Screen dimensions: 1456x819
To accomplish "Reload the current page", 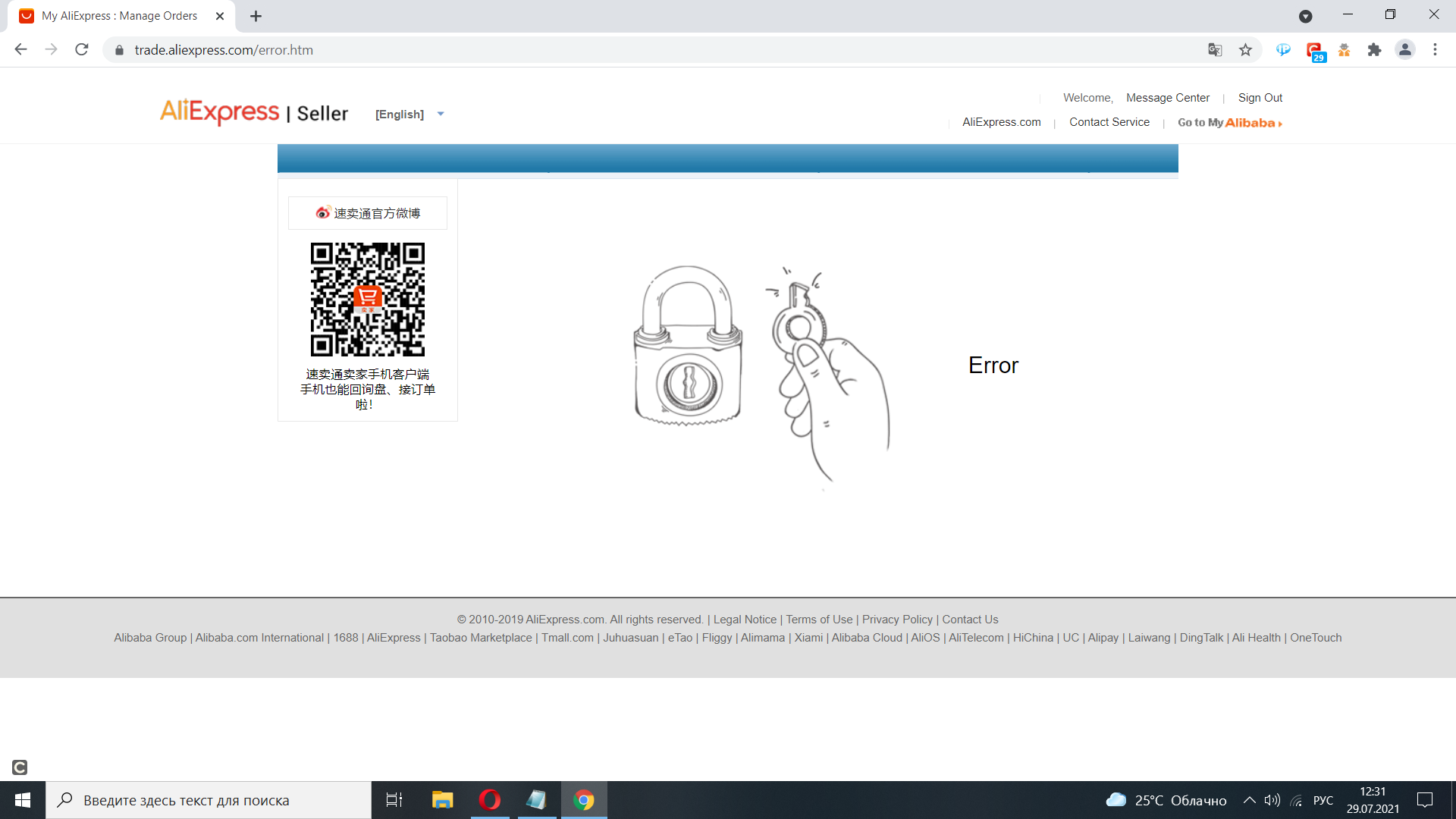I will [82, 49].
